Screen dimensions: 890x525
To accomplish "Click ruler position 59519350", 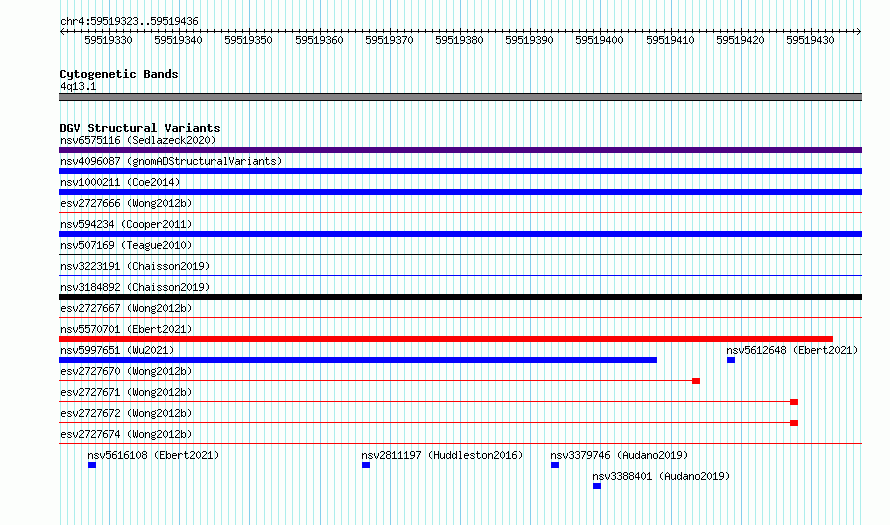I will [249, 40].
